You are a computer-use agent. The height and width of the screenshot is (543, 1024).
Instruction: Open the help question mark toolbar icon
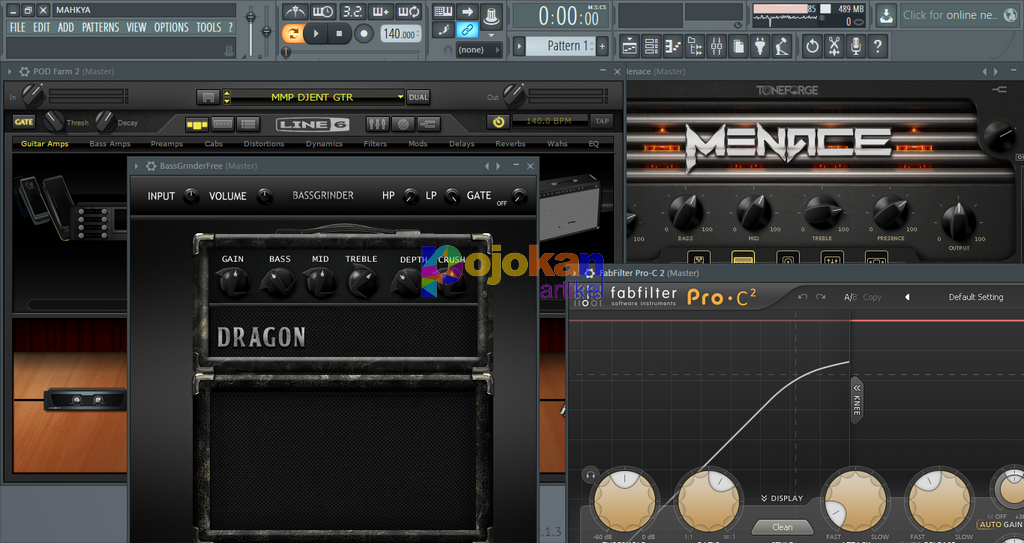point(877,46)
